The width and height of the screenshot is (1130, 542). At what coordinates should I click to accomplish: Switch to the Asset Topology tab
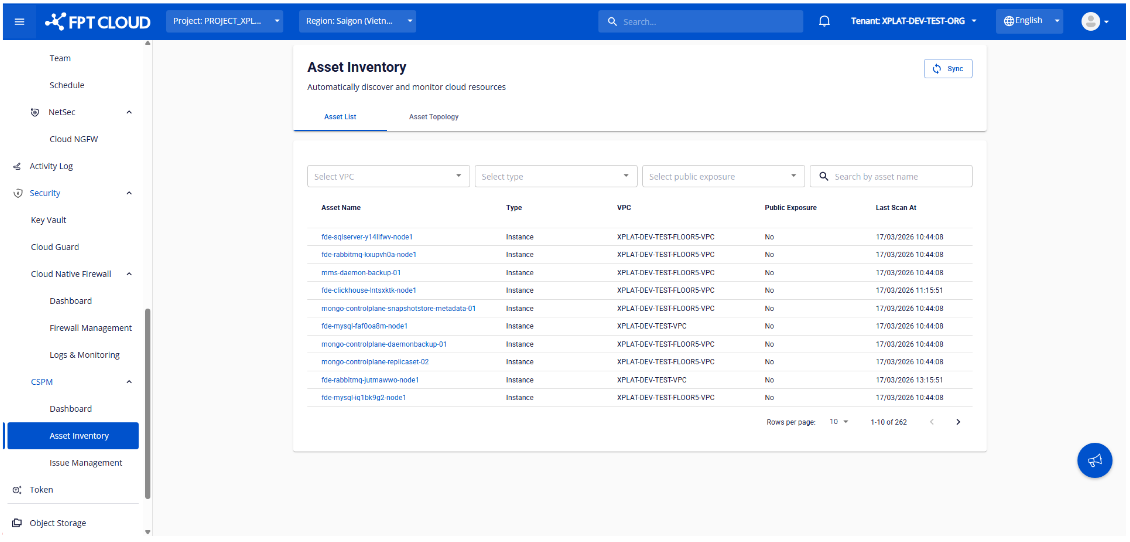433,117
